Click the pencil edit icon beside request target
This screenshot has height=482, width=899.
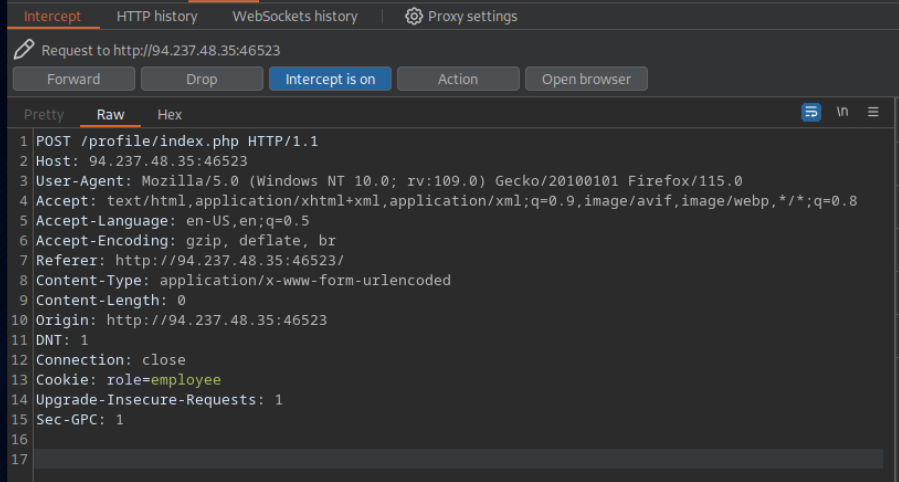pos(24,49)
